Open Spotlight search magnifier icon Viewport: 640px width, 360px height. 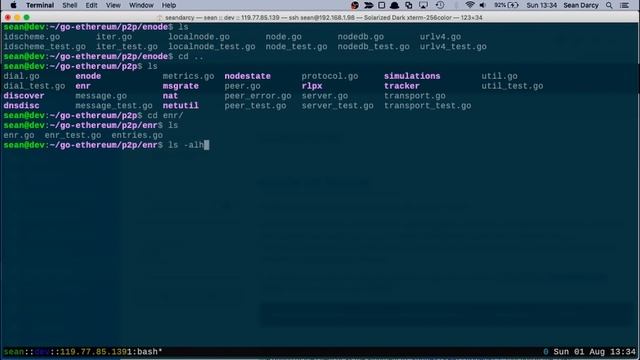click(x=609, y=5)
